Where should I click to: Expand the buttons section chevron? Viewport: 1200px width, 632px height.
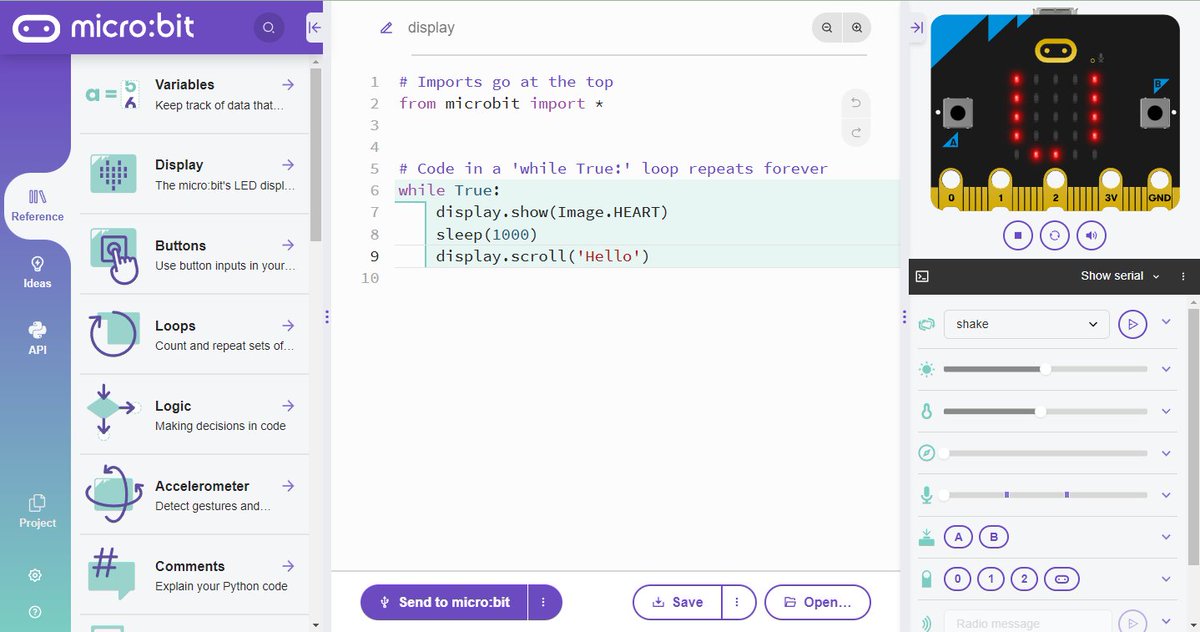tap(1166, 537)
